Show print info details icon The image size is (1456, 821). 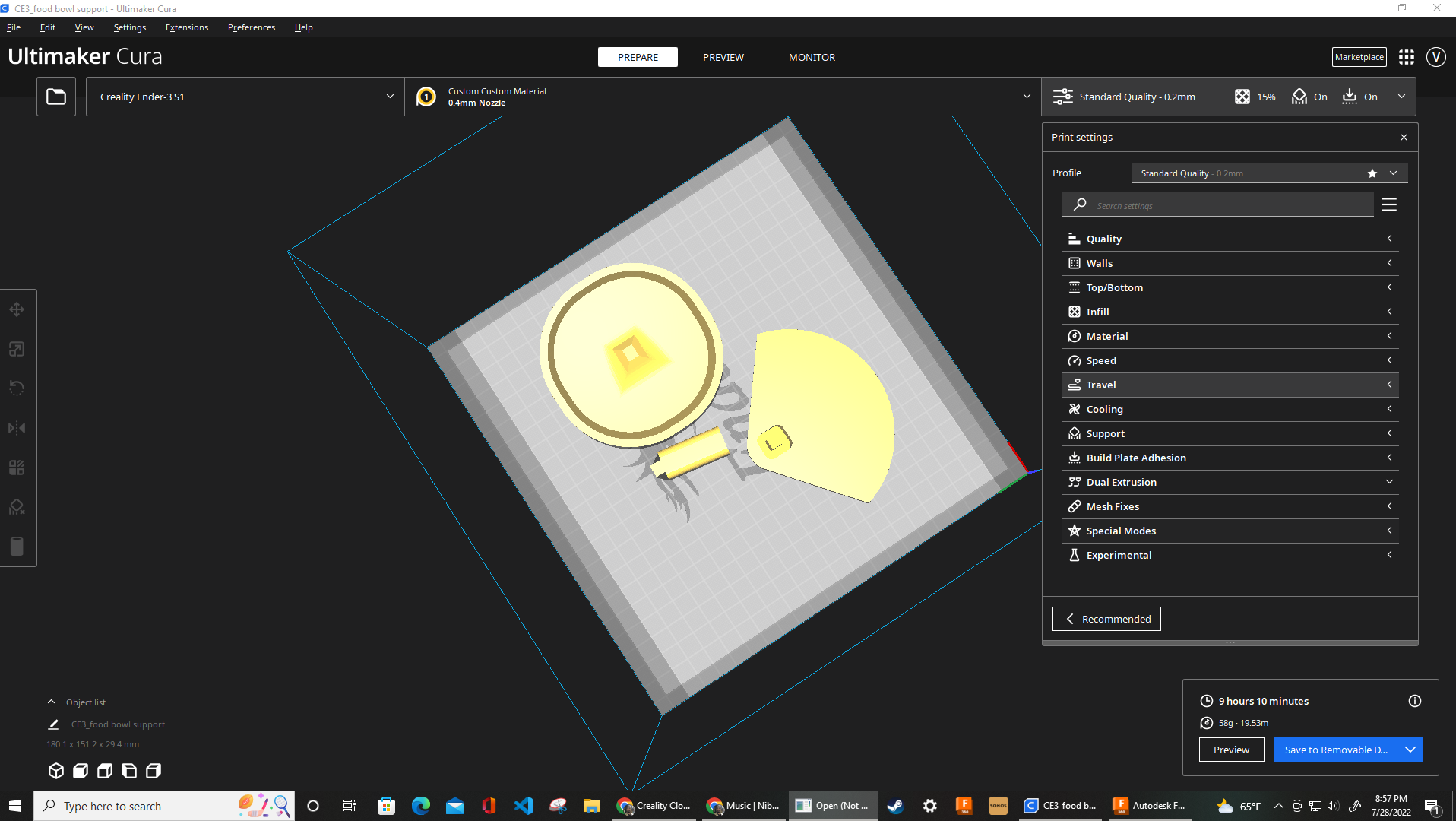[1414, 701]
